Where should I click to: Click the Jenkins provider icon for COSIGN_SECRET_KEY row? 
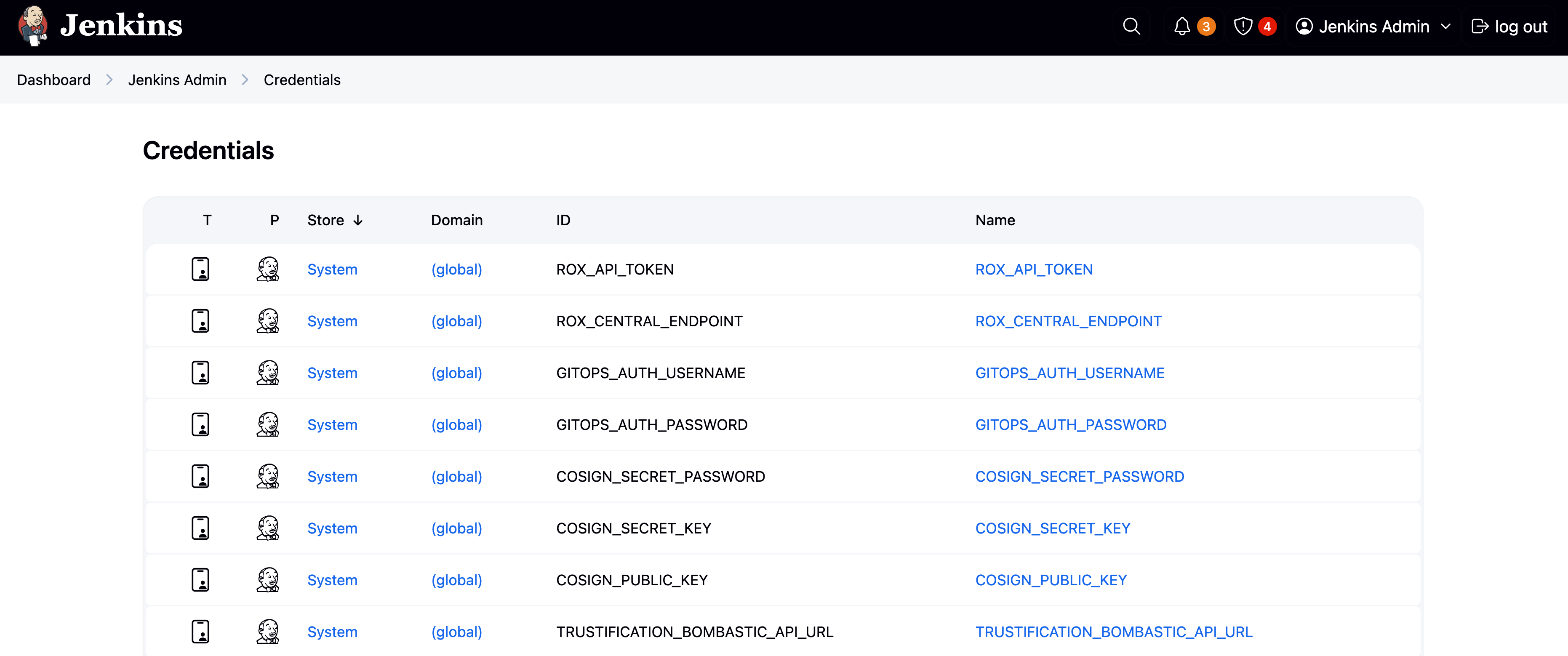pos(268,528)
